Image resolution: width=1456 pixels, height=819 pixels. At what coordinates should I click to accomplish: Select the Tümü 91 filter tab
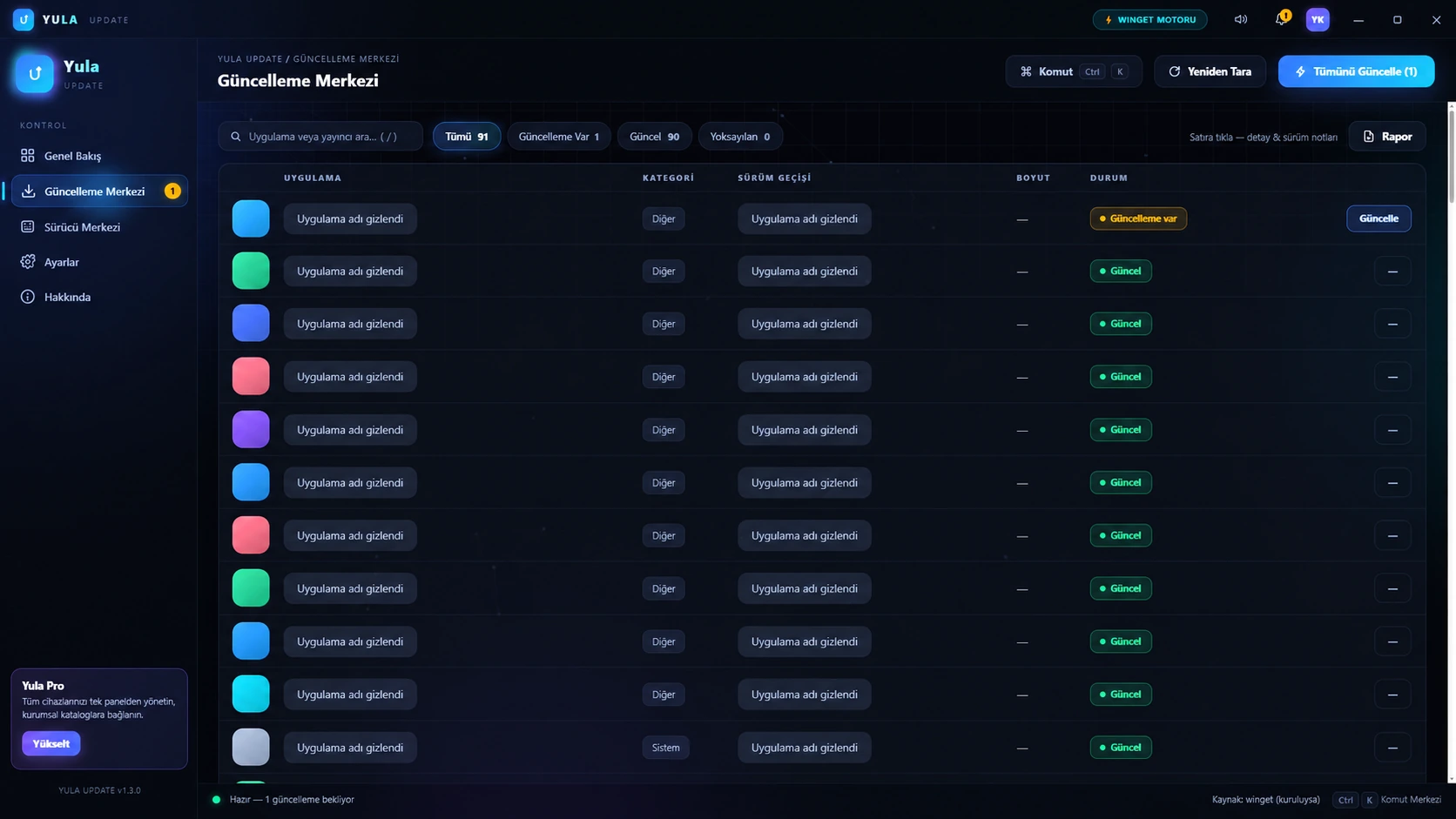tap(467, 137)
